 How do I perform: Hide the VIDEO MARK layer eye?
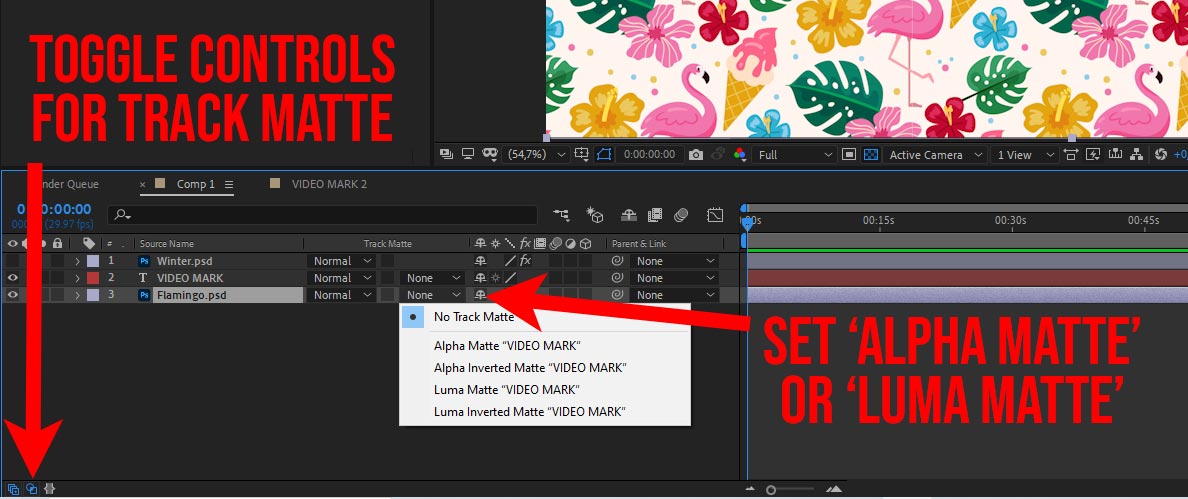click(x=12, y=278)
